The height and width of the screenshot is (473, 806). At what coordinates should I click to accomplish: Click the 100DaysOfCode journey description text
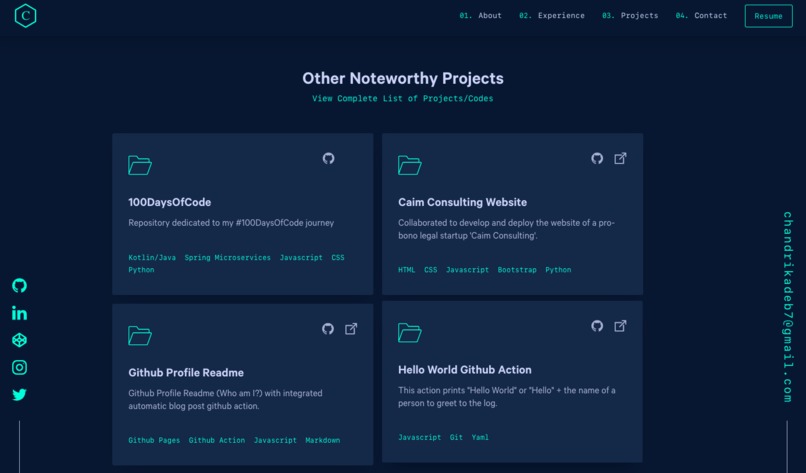pos(231,223)
